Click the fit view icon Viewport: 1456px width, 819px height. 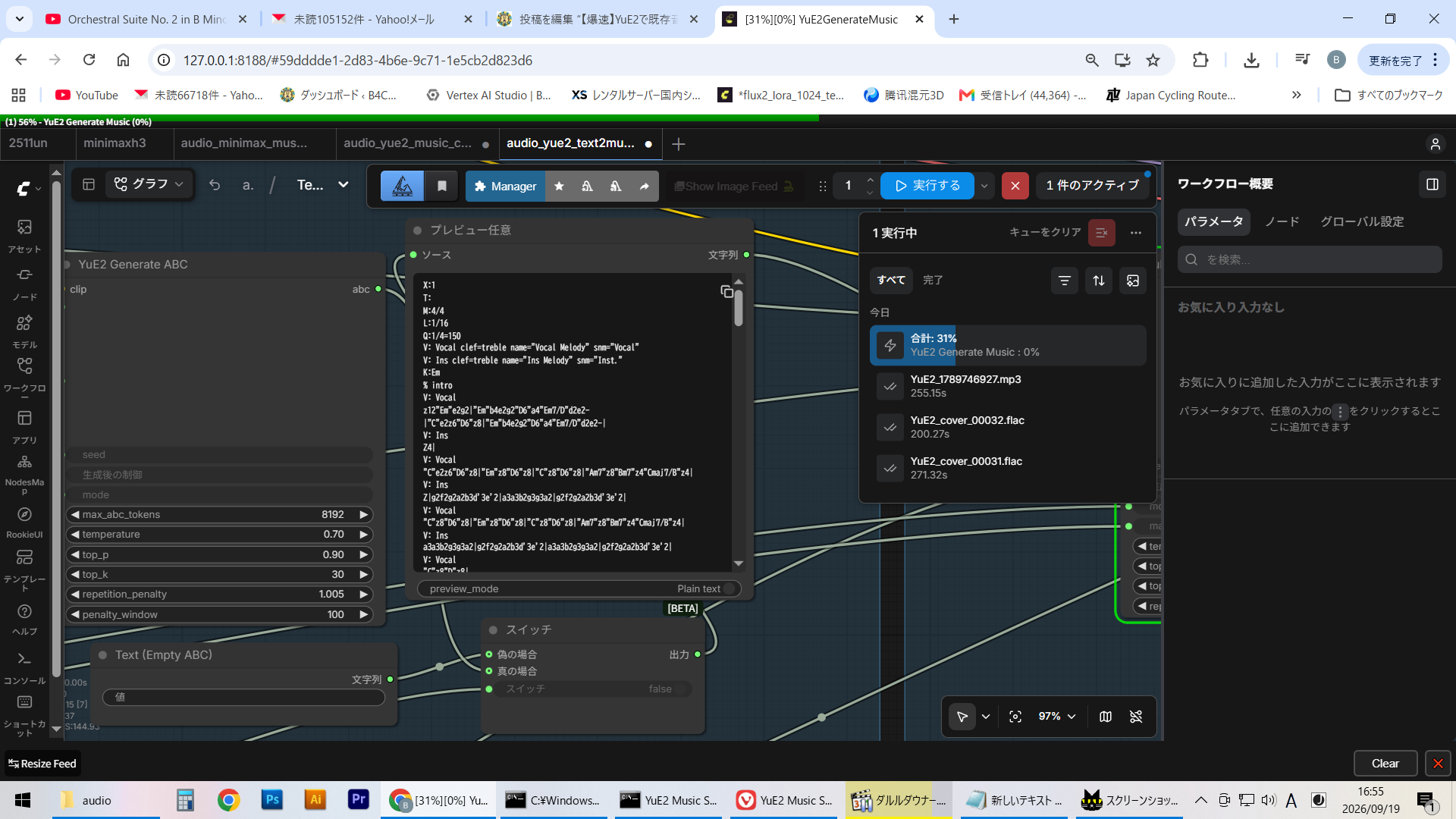[1015, 717]
